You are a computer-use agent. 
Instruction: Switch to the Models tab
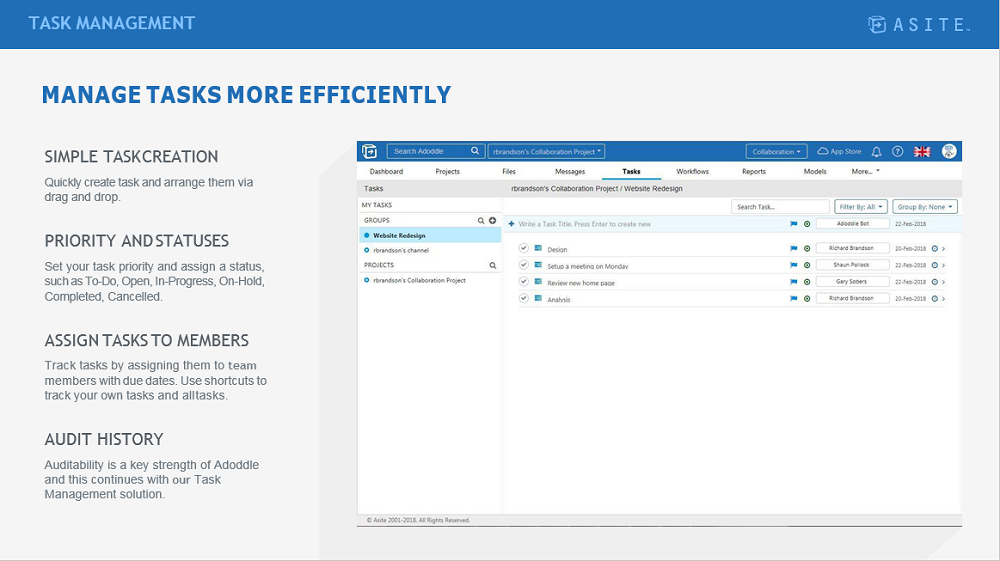tap(814, 171)
